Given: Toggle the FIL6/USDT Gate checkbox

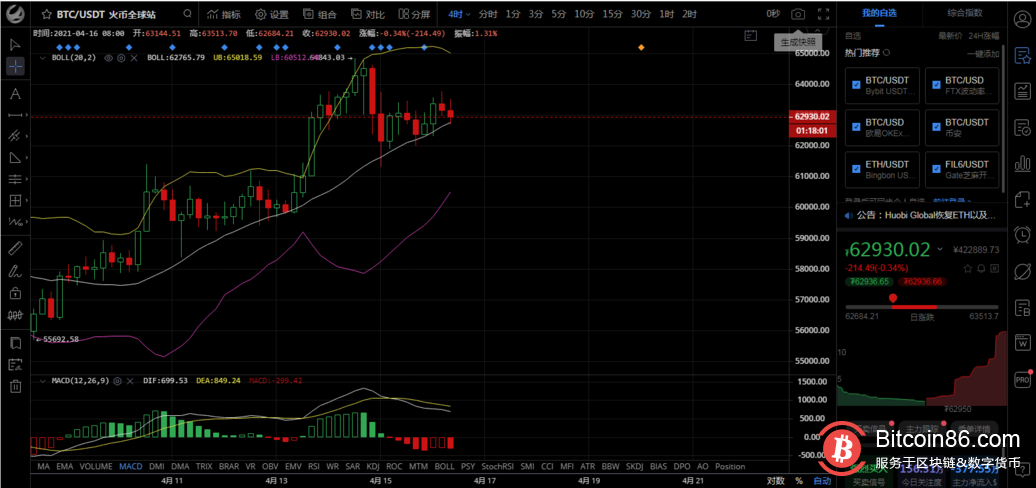Looking at the screenshot, I should click(937, 169).
